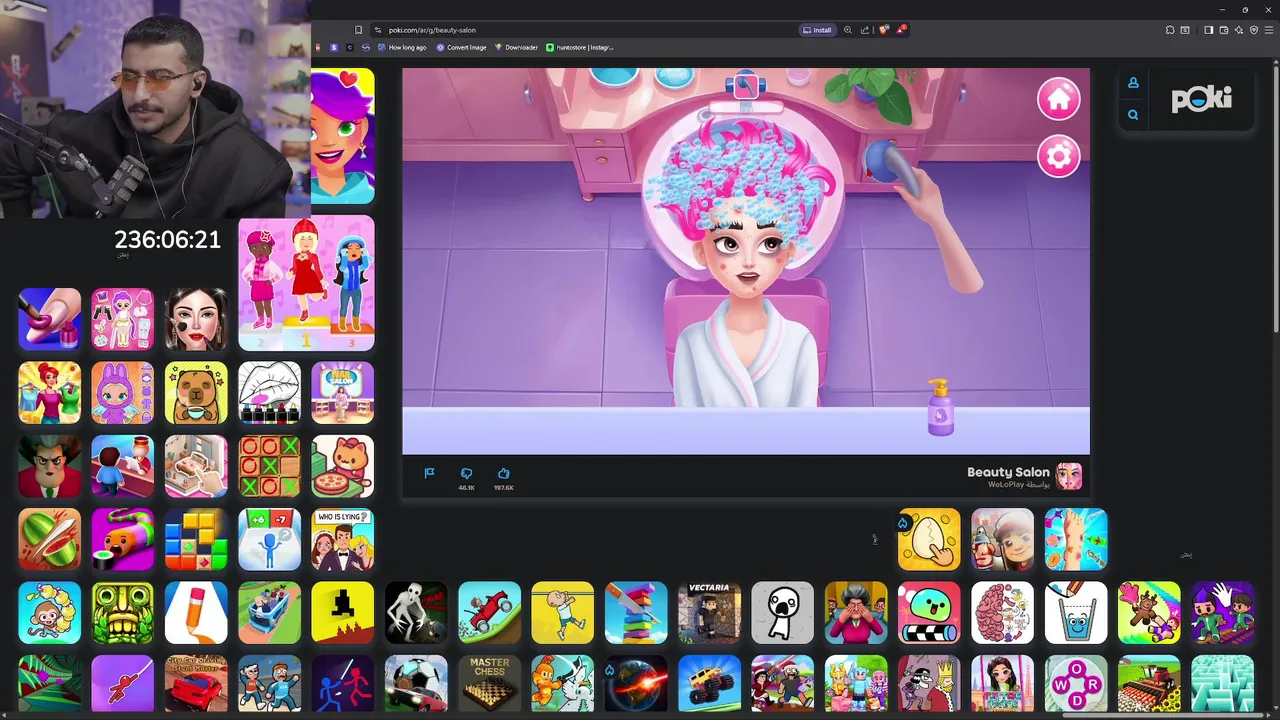1280x720 pixels.
Task: Click the Beauty Salon game avatar icon
Action: pyautogui.click(x=1069, y=476)
